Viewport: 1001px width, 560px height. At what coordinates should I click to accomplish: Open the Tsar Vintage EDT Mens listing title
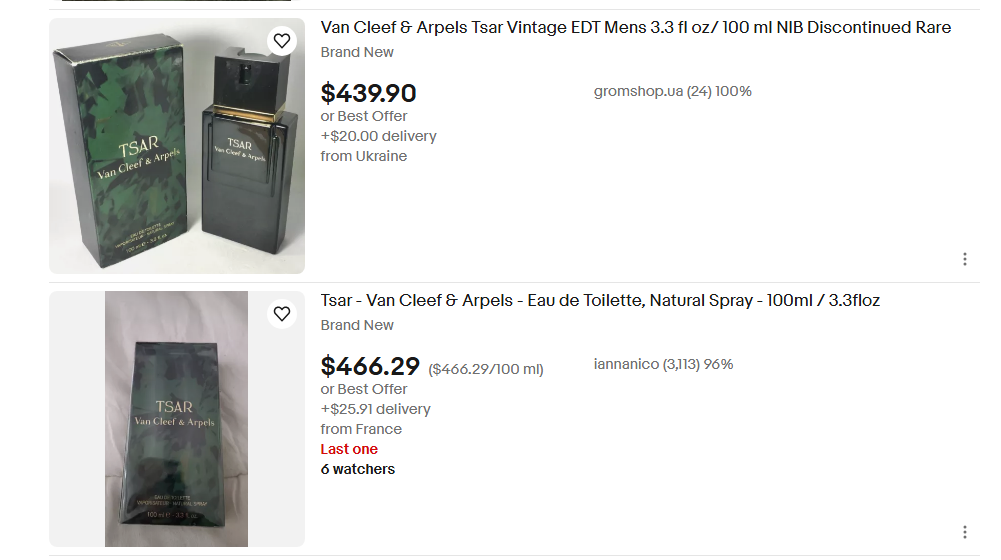click(x=635, y=28)
